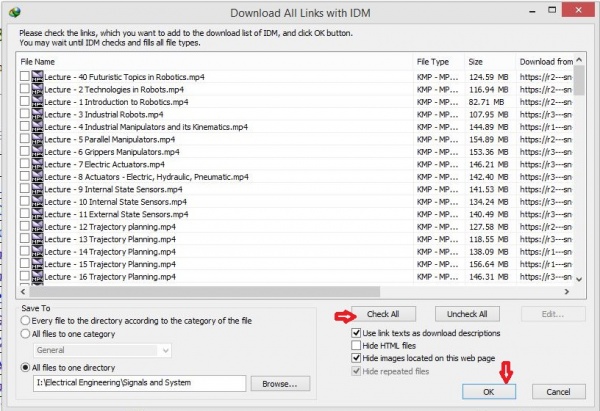This screenshot has height=411, width=600.
Task: Click the vertical scrollbar thumb
Action: 579,80
